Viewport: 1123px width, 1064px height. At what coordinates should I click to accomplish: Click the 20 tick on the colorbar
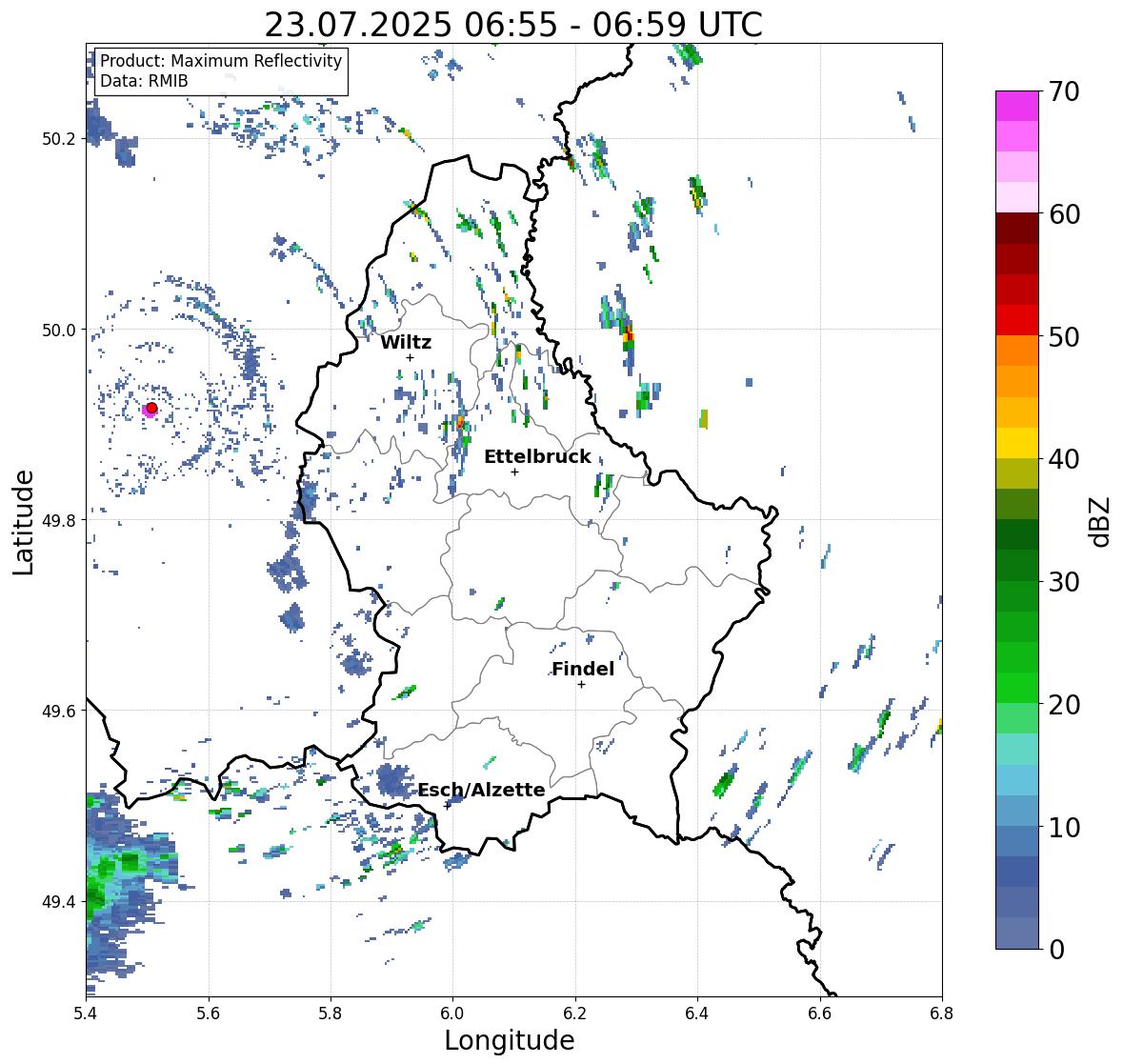[1064, 705]
